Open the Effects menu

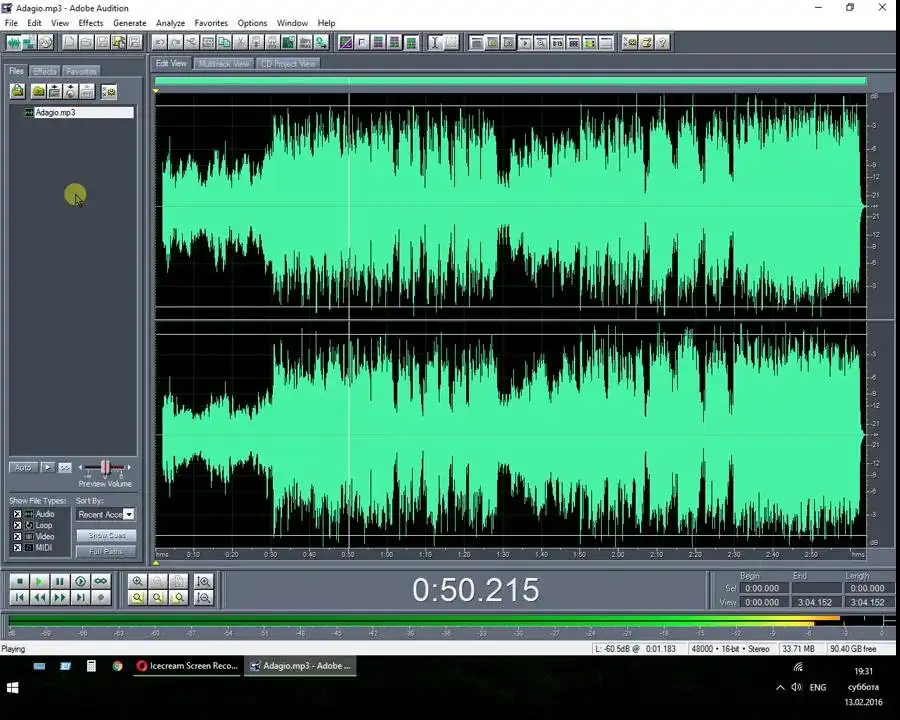coord(91,23)
